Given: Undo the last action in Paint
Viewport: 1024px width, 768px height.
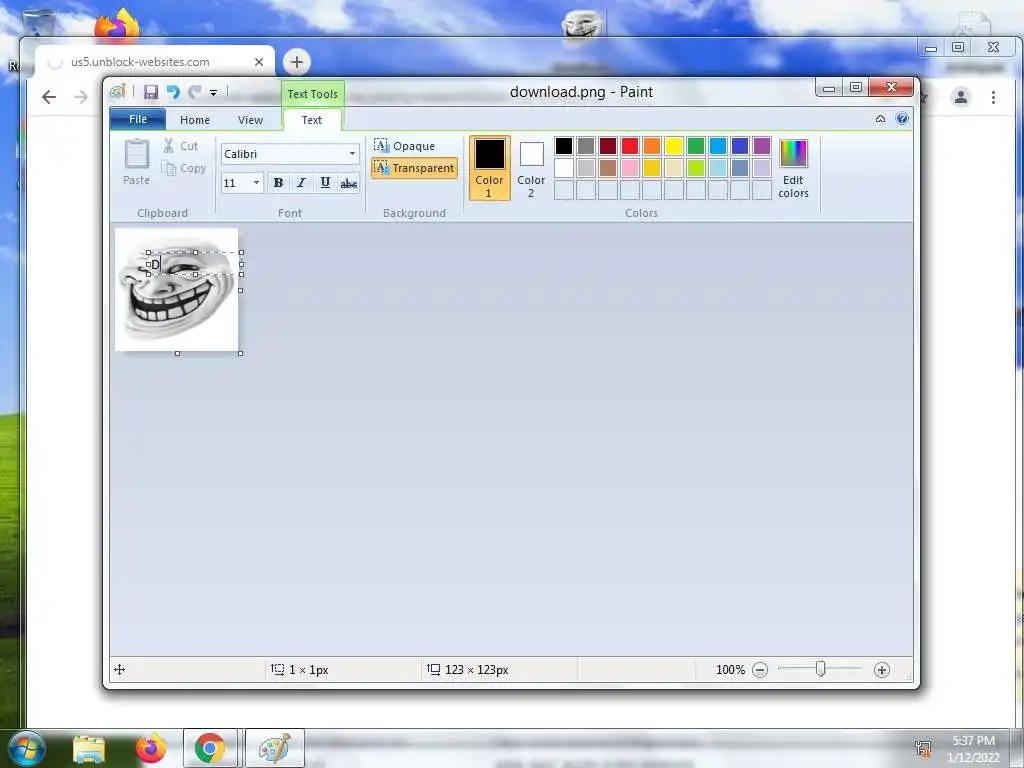Looking at the screenshot, I should pos(173,92).
